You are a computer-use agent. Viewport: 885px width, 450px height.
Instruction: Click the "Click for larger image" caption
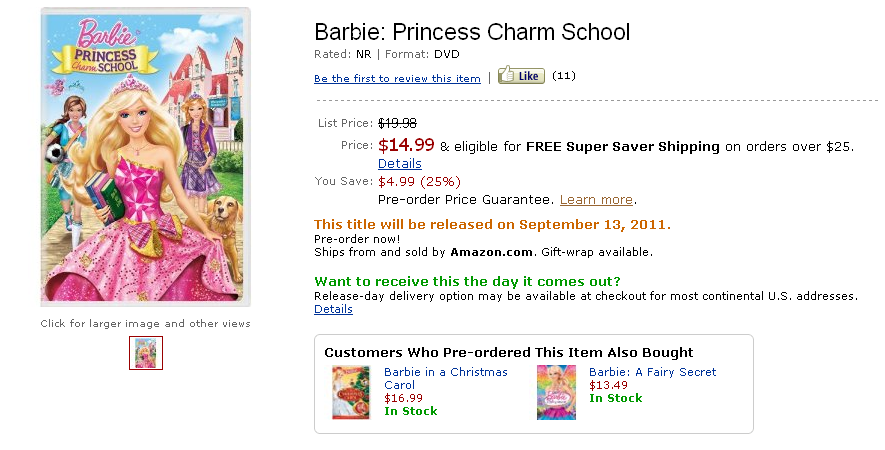[x=146, y=323]
